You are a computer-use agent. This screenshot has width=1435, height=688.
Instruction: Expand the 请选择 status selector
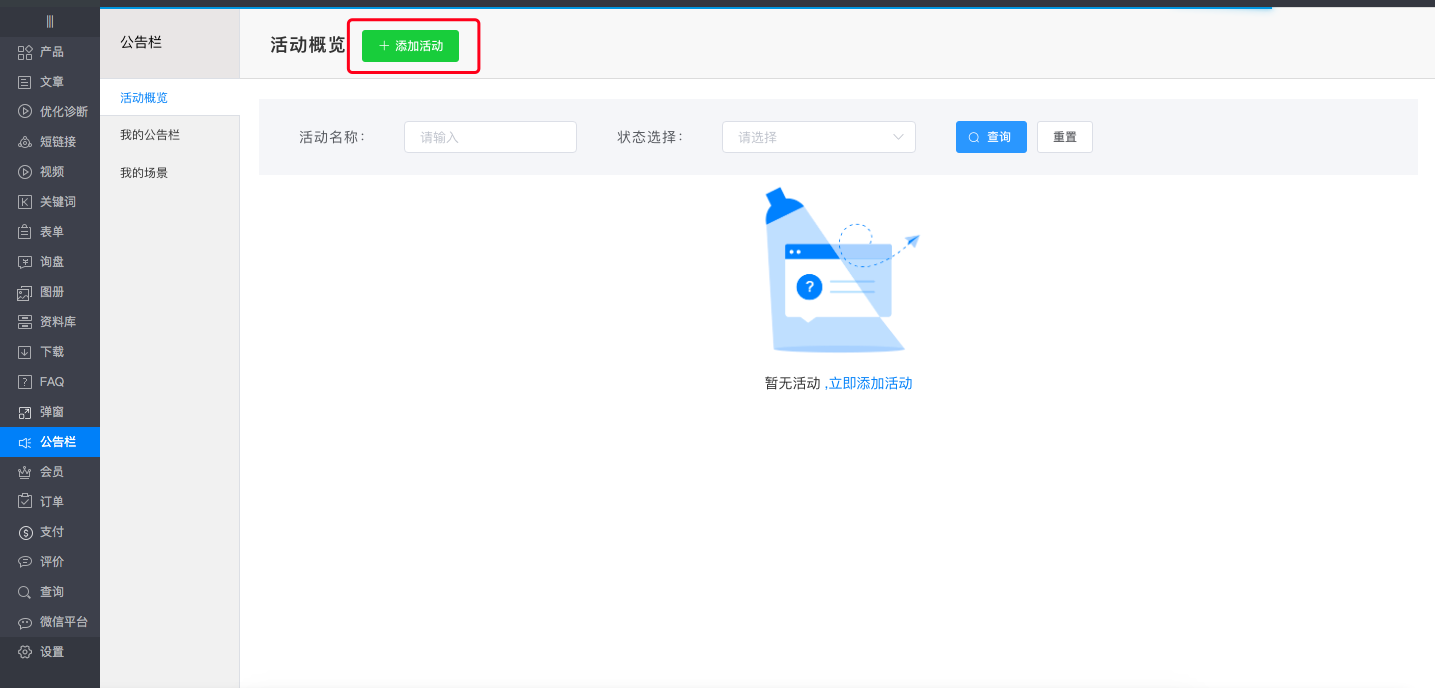(818, 137)
